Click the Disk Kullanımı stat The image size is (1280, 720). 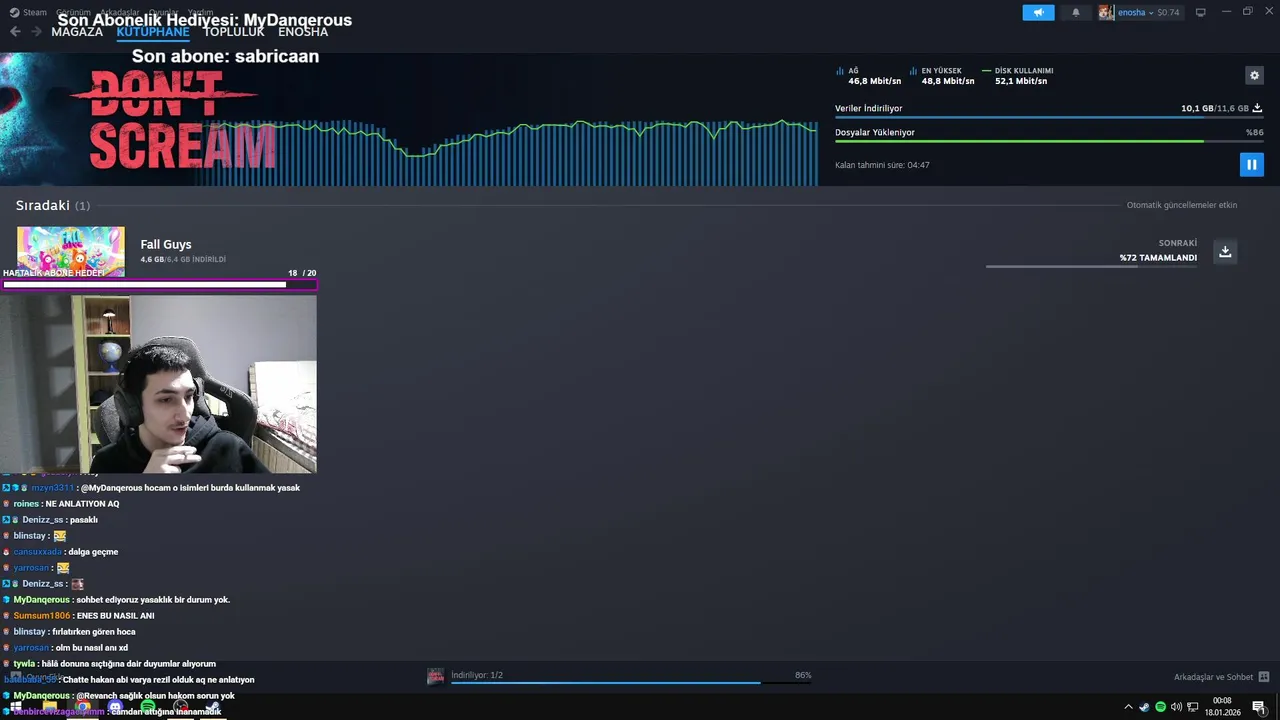(x=1018, y=76)
